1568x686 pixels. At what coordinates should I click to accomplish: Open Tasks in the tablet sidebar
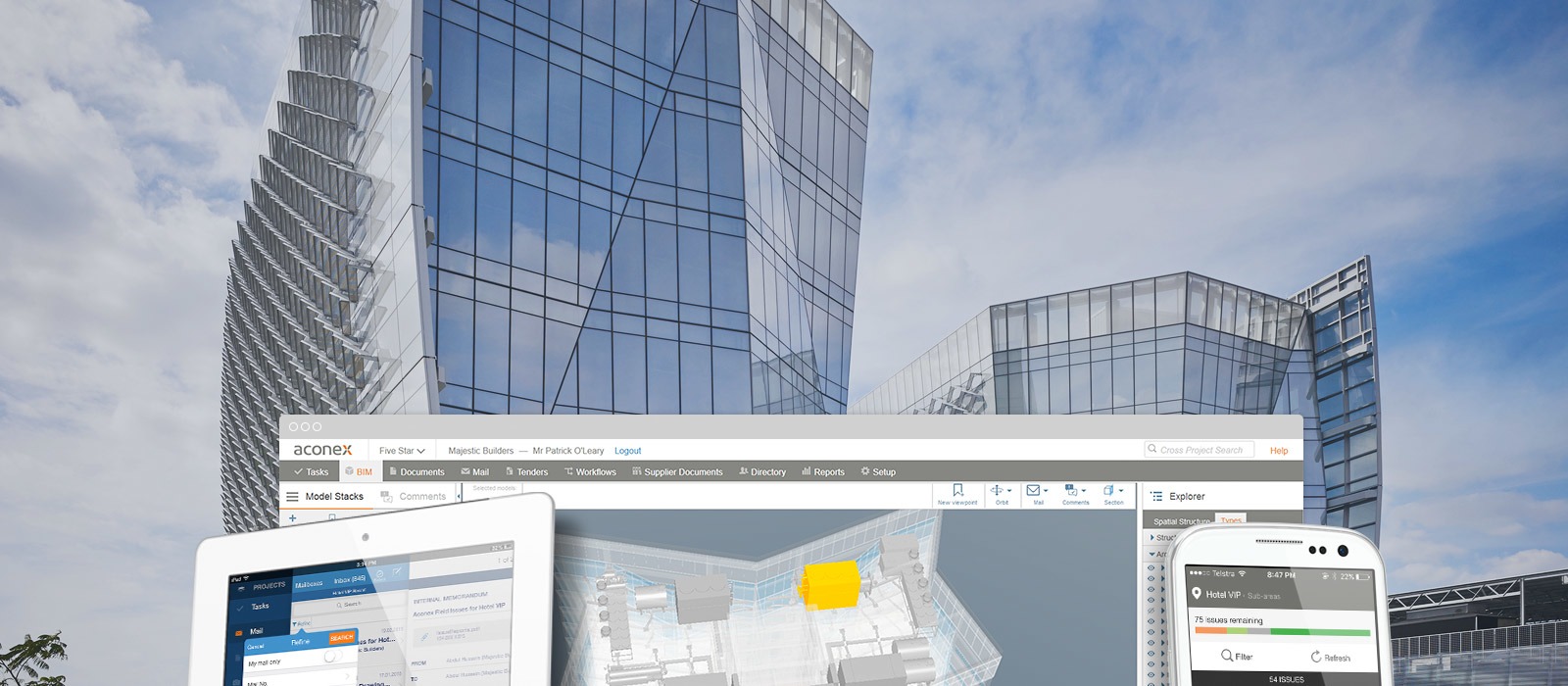260,607
